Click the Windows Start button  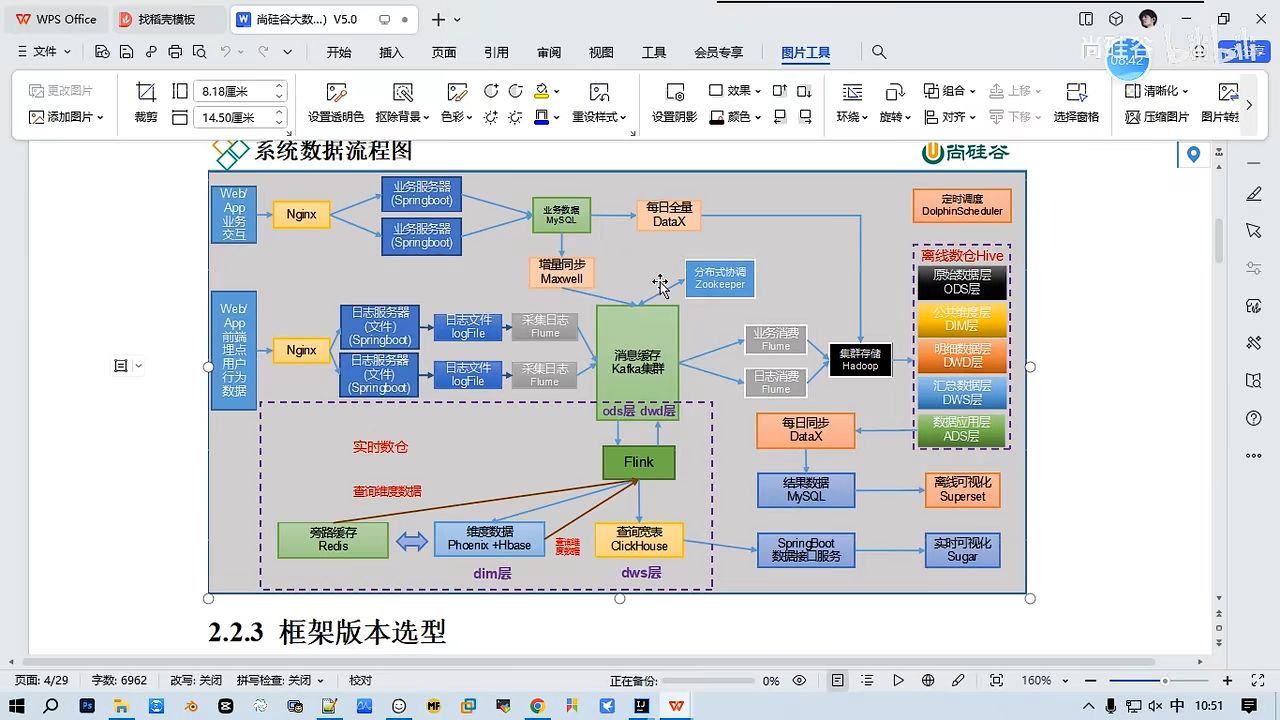(19, 705)
